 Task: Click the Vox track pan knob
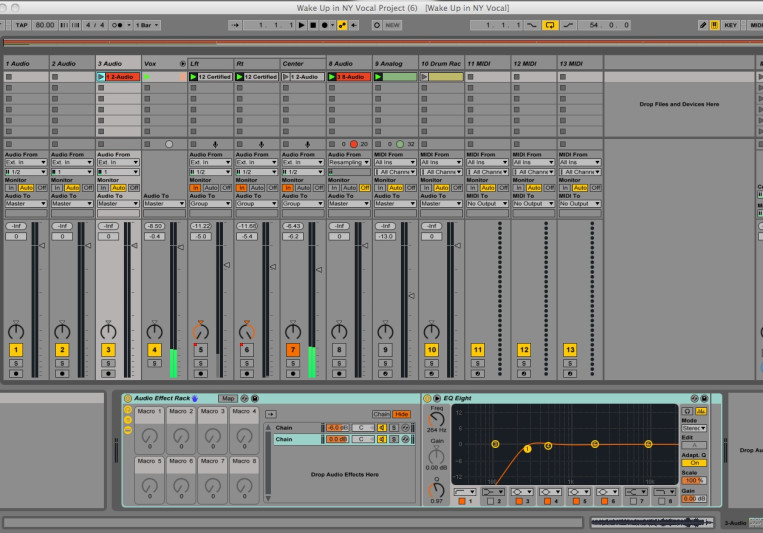pos(154,331)
